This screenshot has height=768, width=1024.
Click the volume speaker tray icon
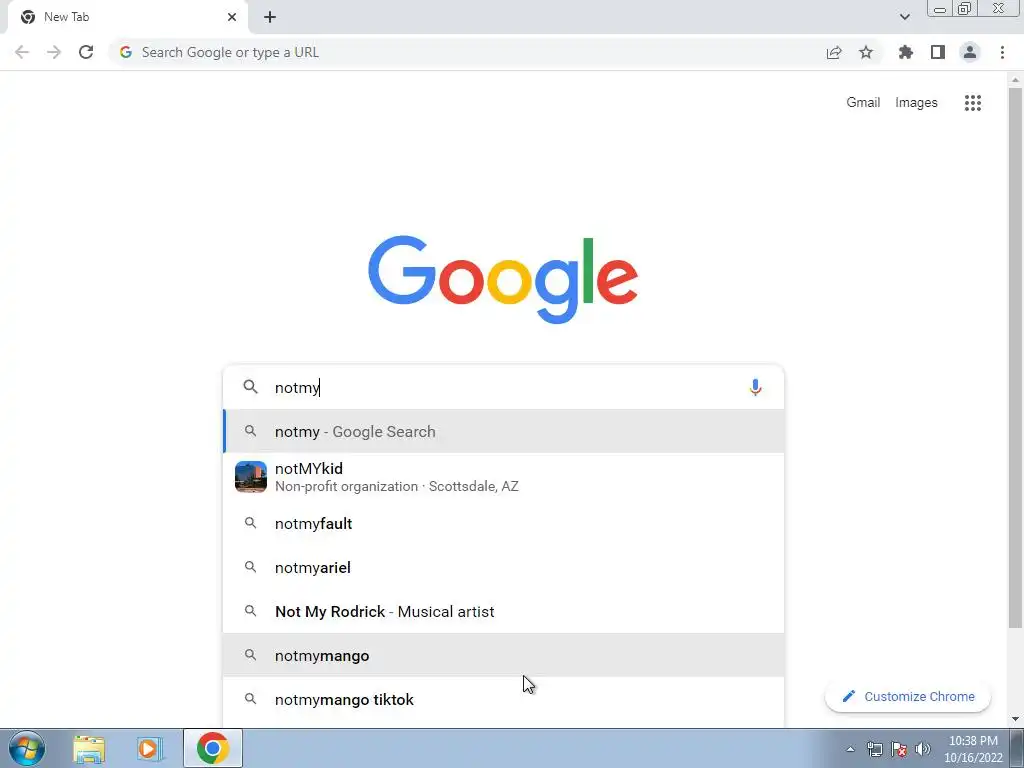923,749
